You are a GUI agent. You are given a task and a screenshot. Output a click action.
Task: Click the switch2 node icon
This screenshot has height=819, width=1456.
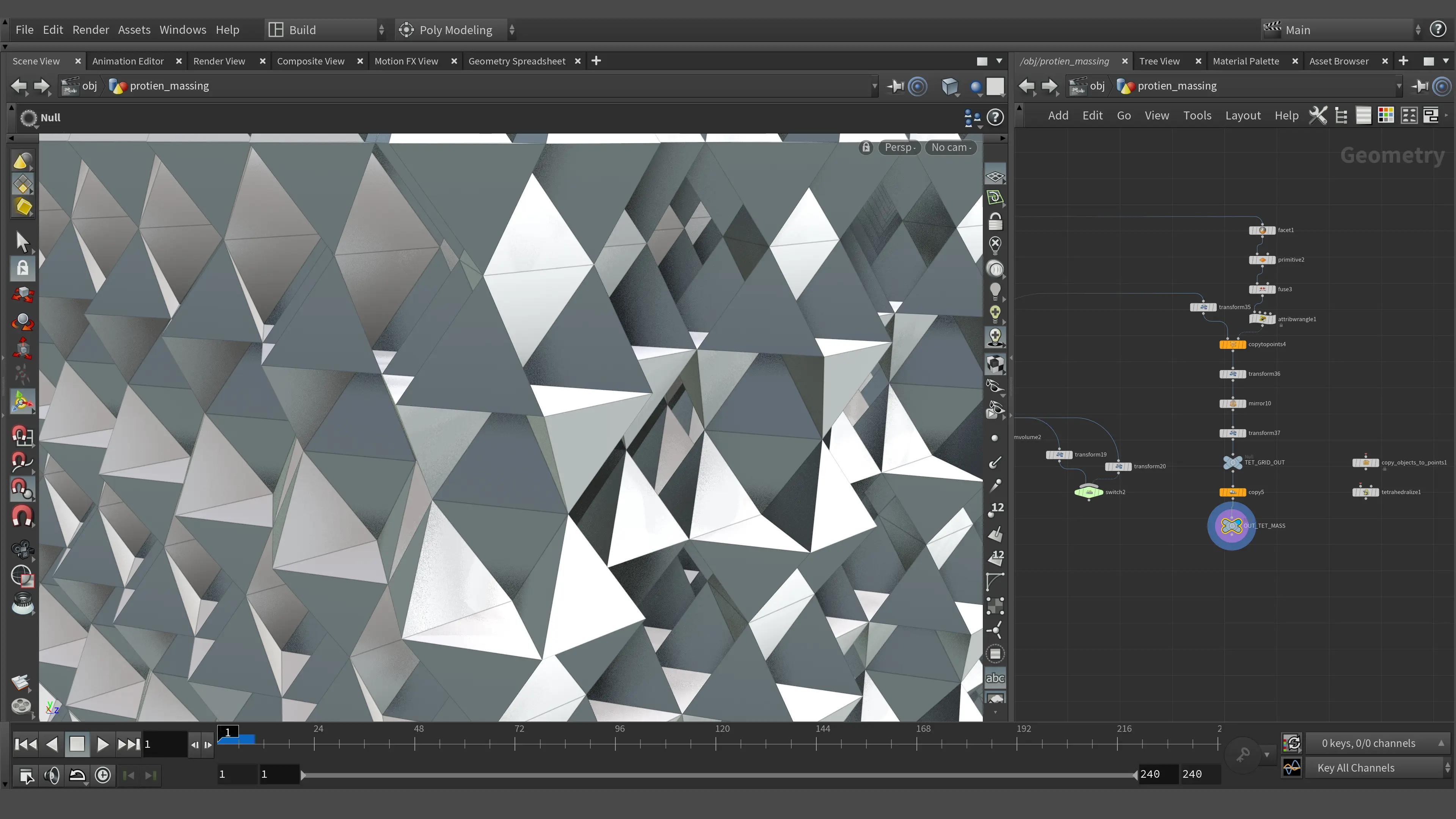(1089, 492)
